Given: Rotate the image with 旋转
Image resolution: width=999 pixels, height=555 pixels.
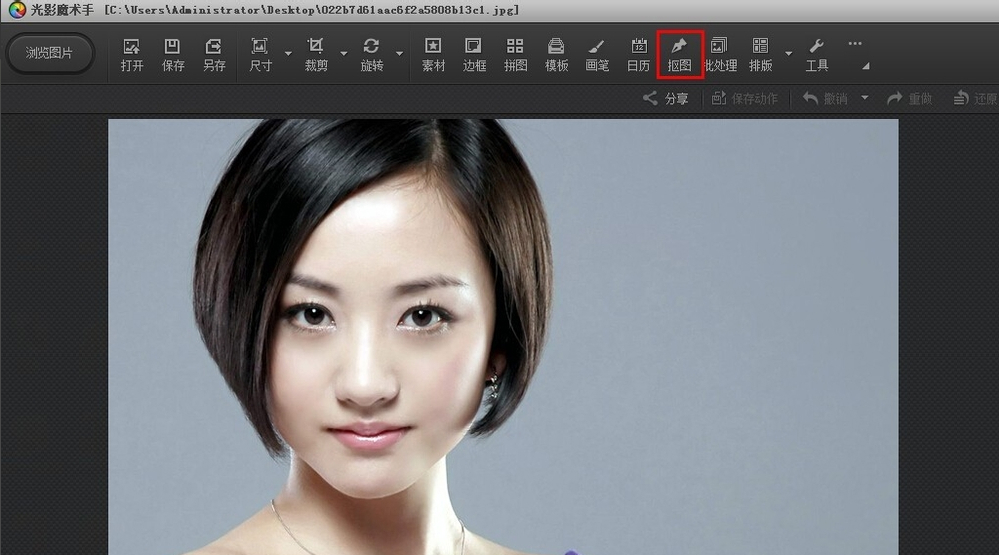Looking at the screenshot, I should (371, 55).
